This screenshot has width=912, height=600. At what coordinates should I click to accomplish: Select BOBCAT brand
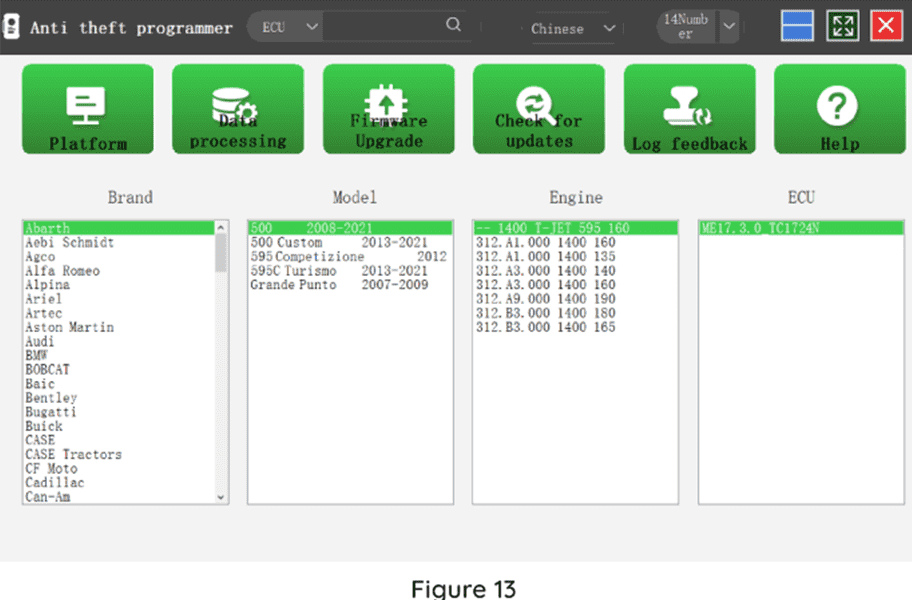[119, 370]
